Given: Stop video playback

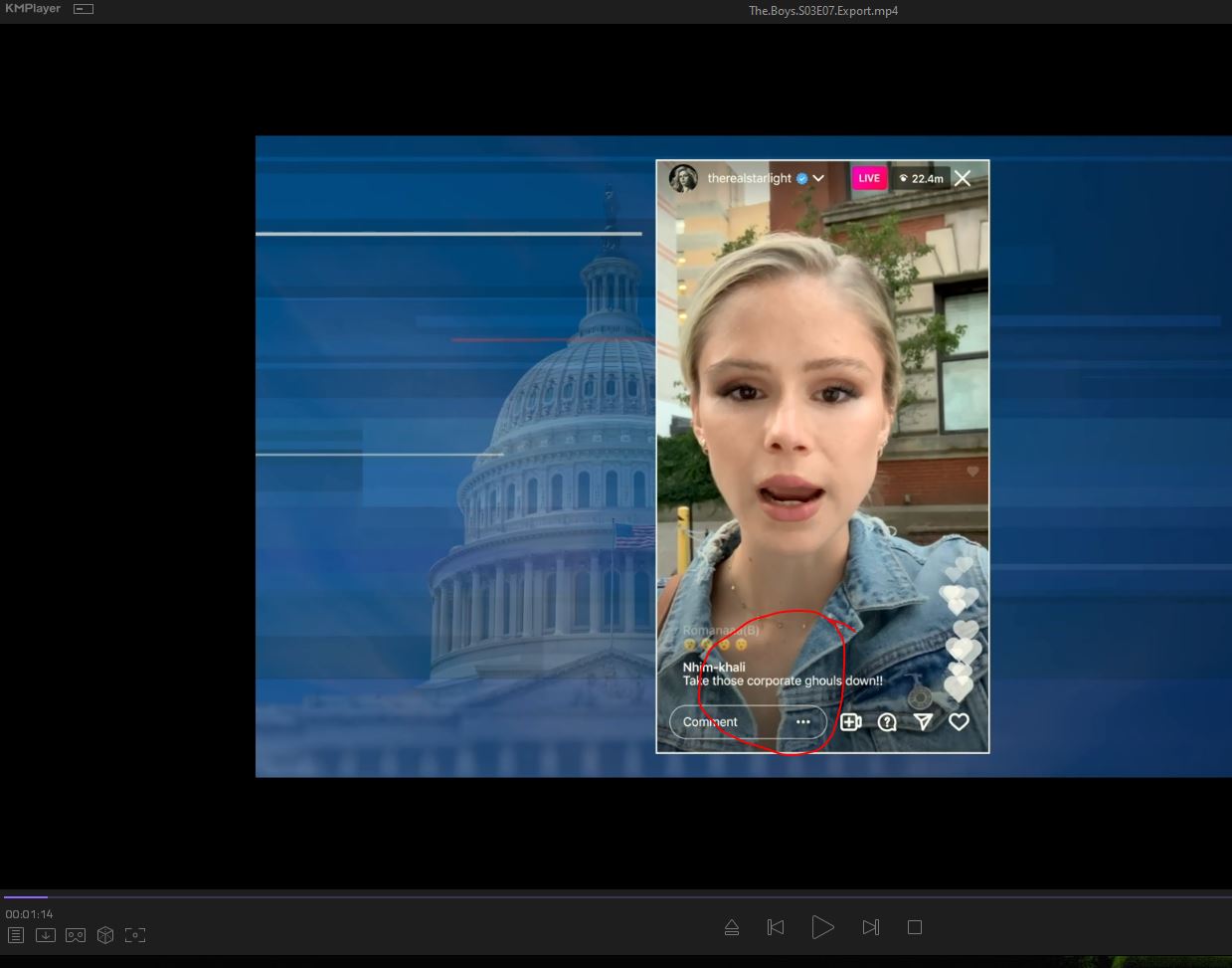Looking at the screenshot, I should (915, 927).
